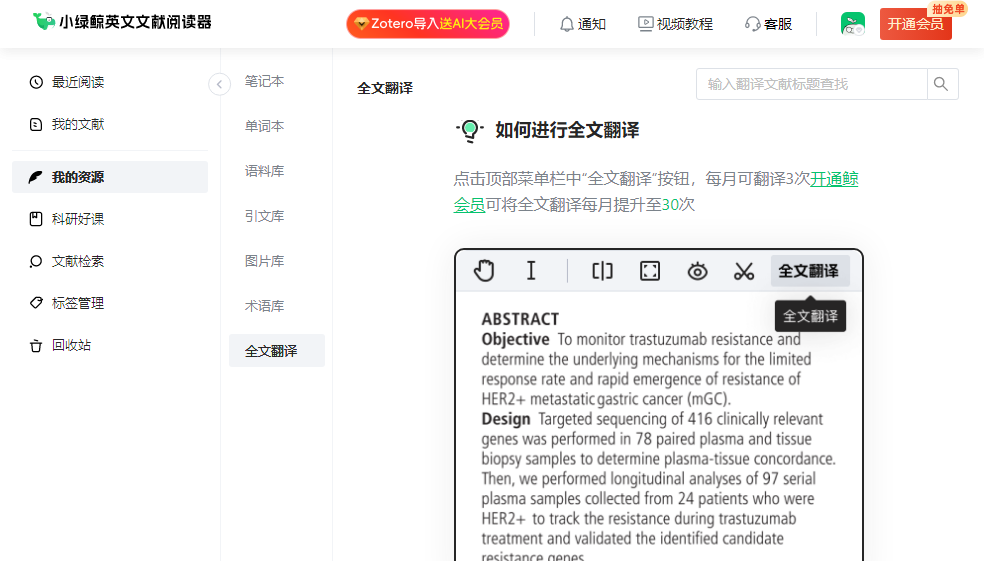The height and width of the screenshot is (561, 984).
Task: Click the tag icon beside 标签管理
Action: click(36, 303)
